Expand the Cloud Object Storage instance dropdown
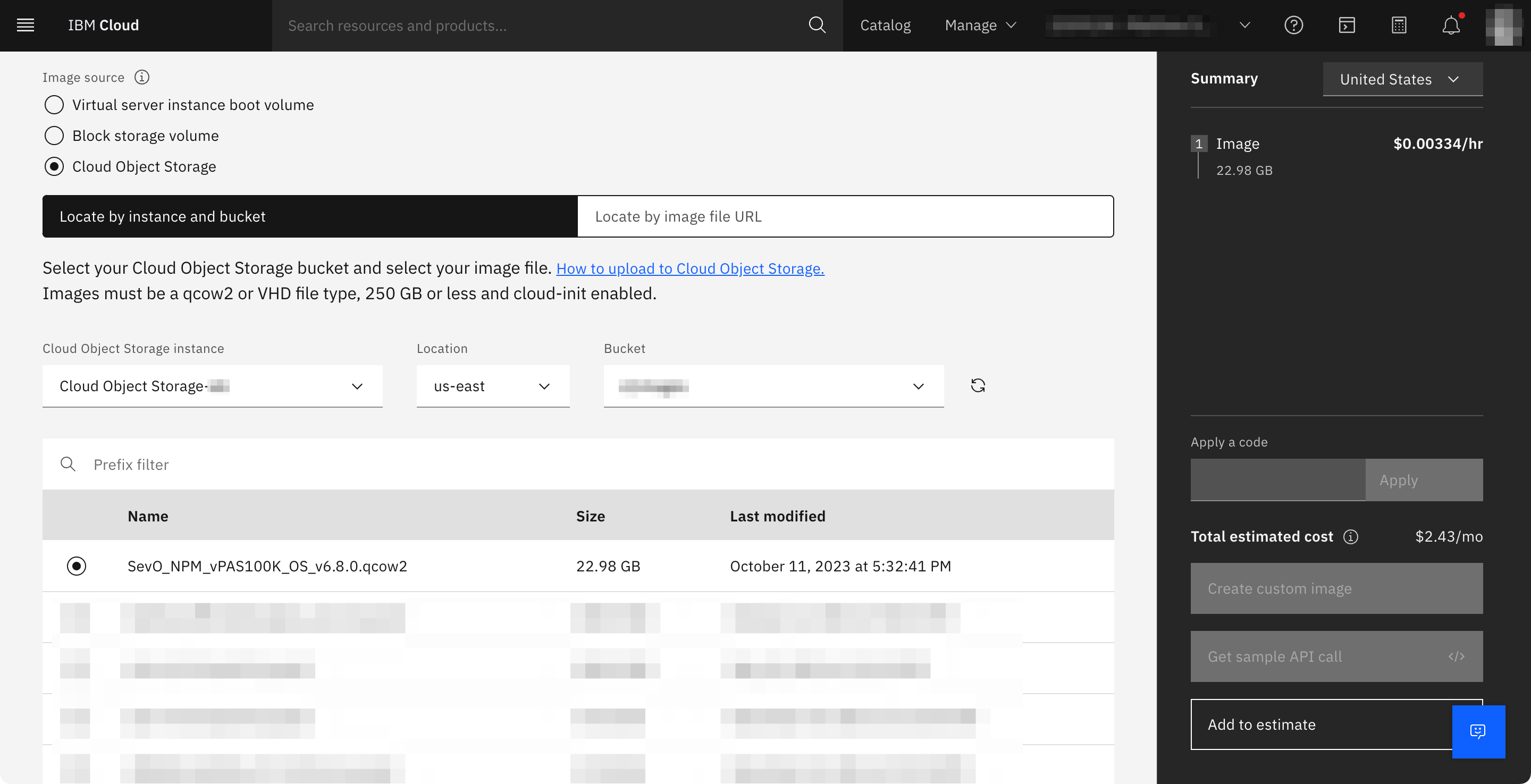 357,385
